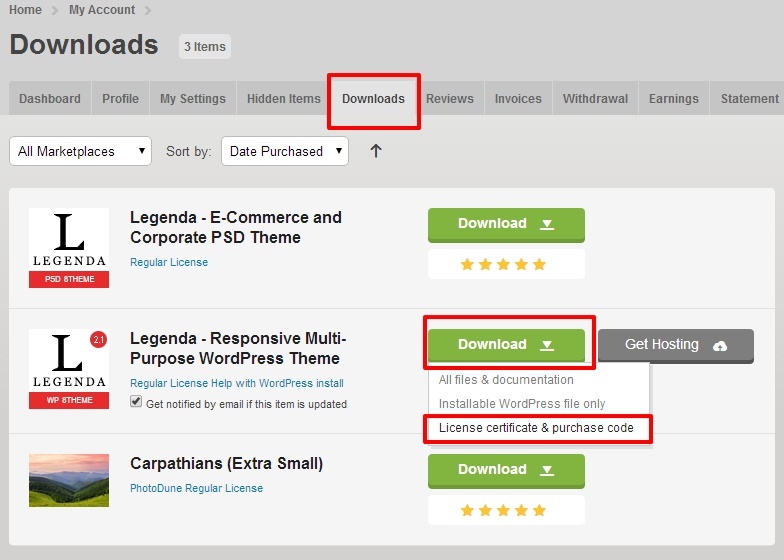Expand Download menu for Carpathians photo
This screenshot has height=560, width=784.
coord(506,470)
